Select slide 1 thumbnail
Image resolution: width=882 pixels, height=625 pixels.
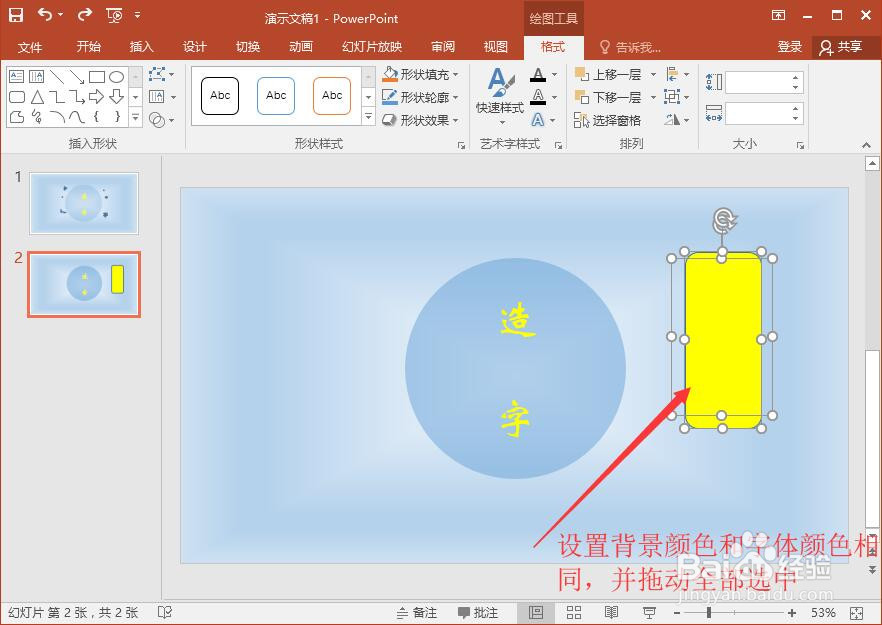click(x=84, y=204)
